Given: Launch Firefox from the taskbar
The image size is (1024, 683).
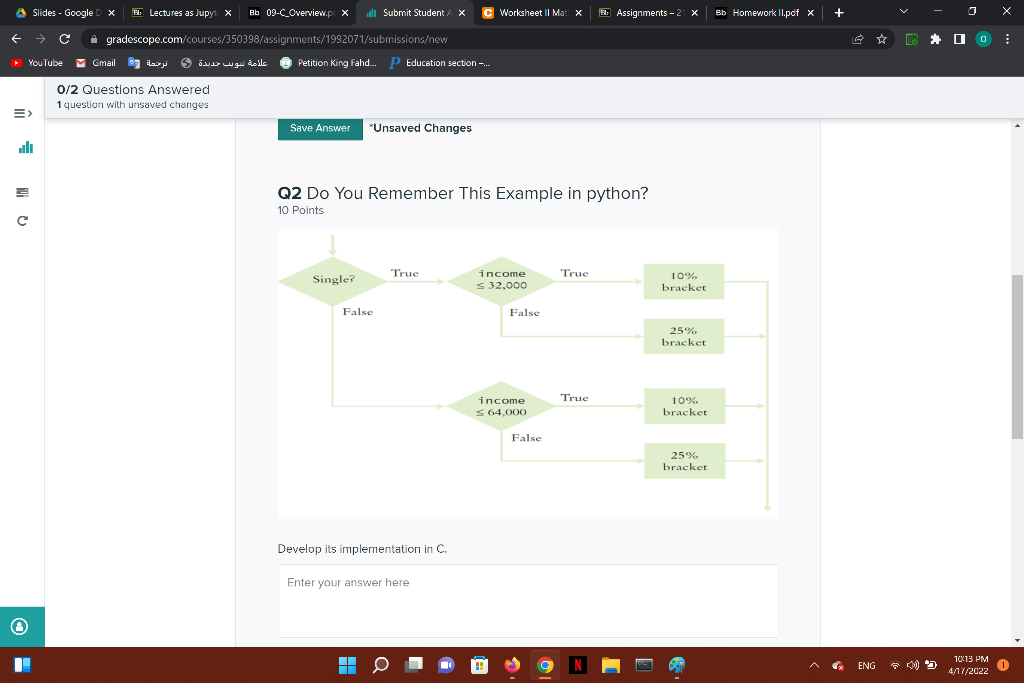Looking at the screenshot, I should click(512, 664).
